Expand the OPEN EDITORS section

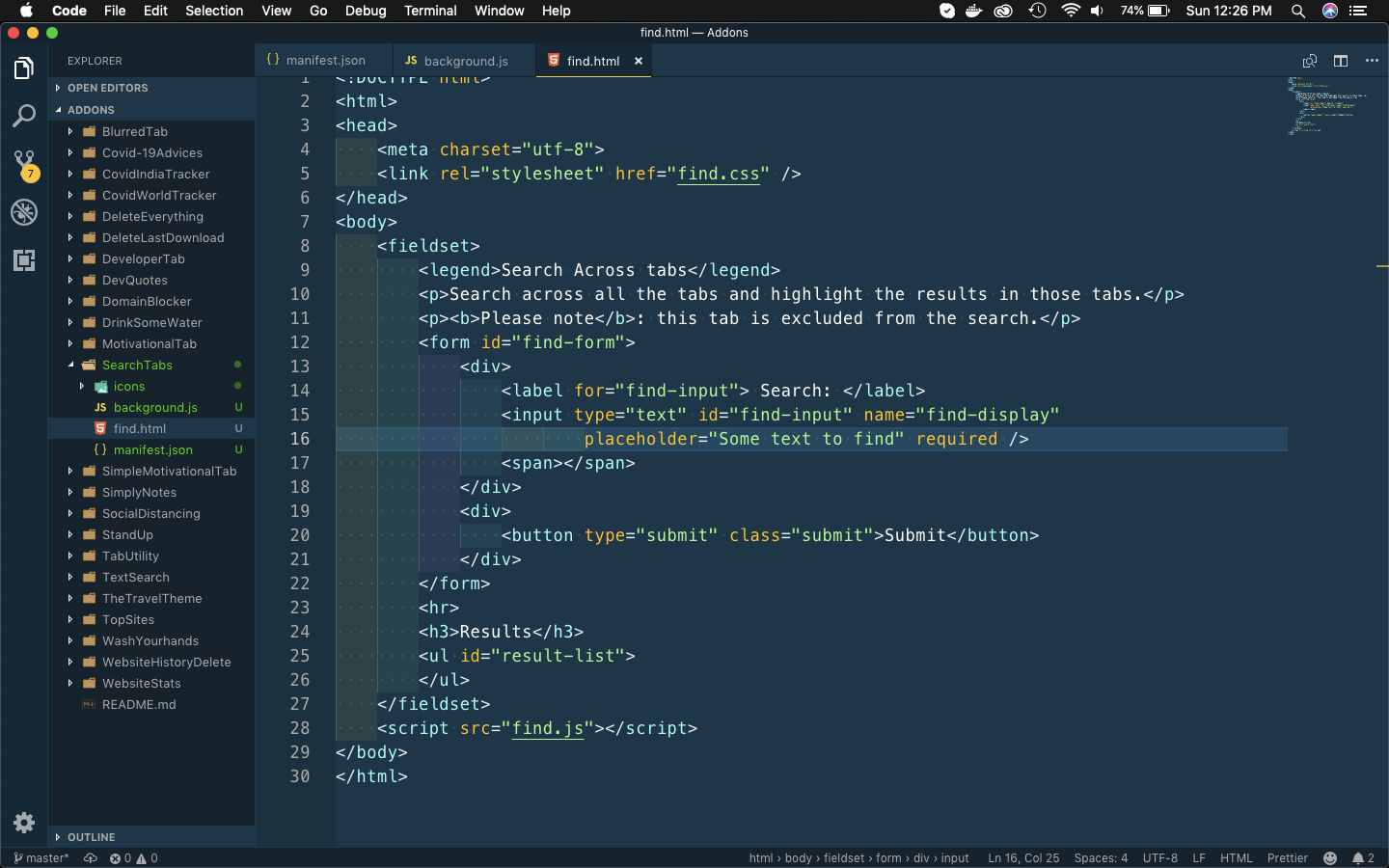pos(151,88)
